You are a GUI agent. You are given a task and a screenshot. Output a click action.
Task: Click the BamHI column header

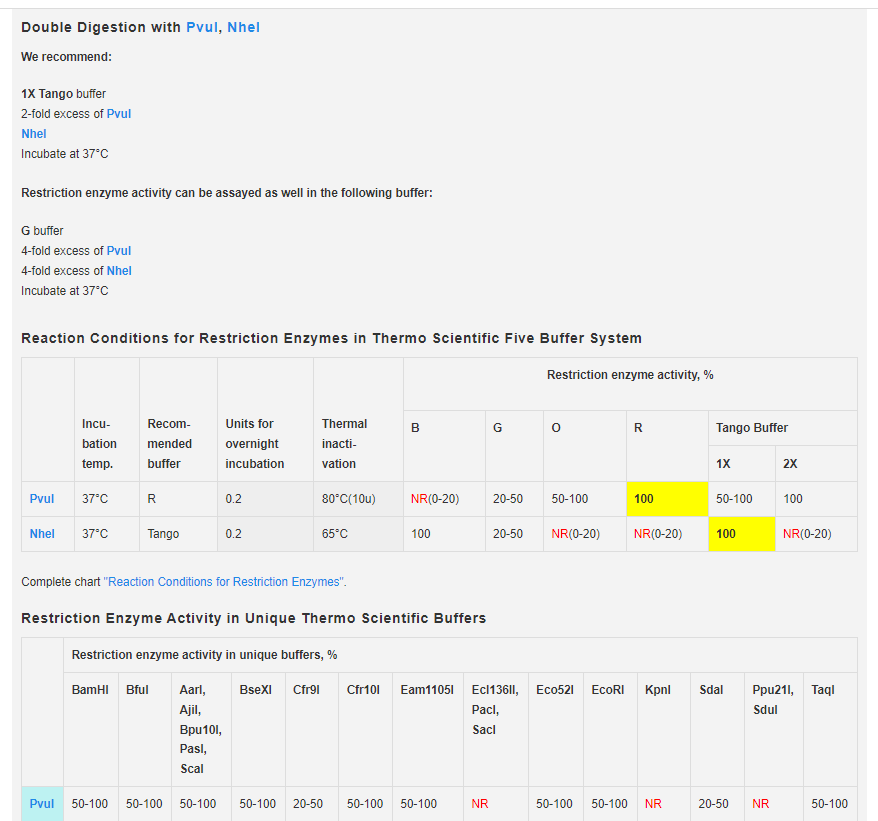click(x=90, y=689)
